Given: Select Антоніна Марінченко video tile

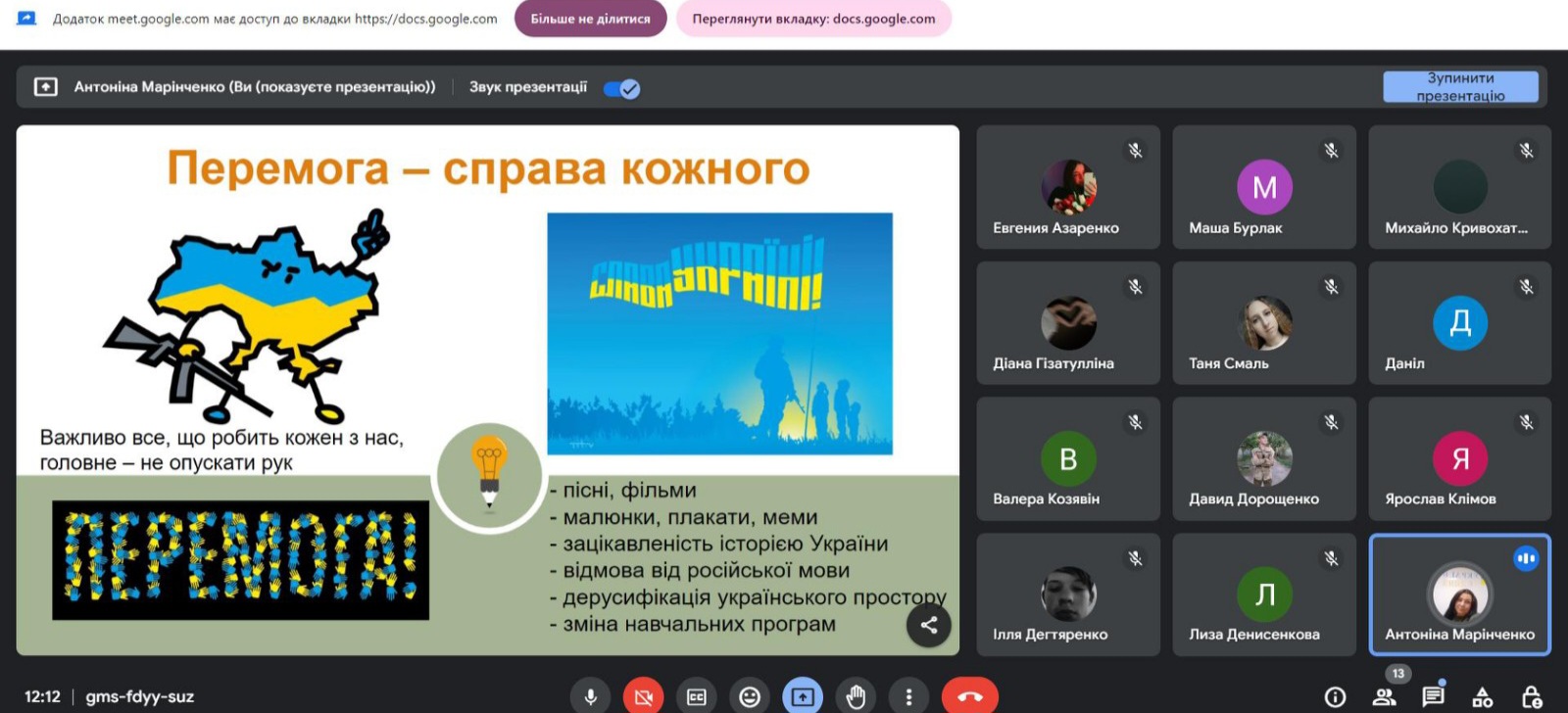Looking at the screenshot, I should point(1460,594).
